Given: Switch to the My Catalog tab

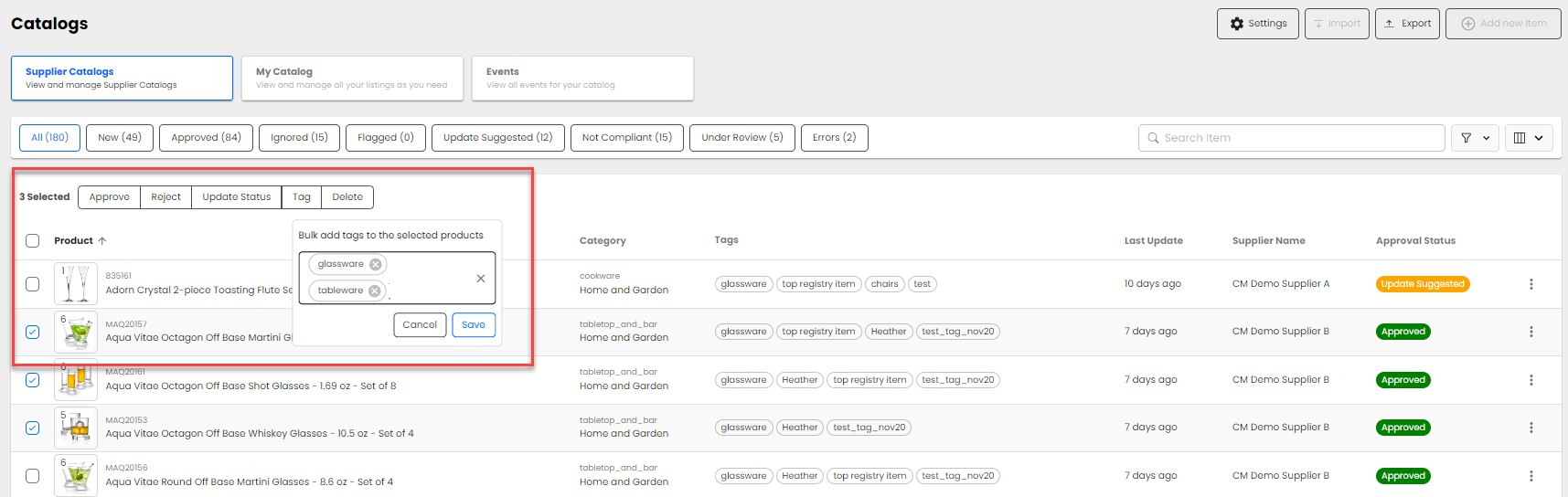Looking at the screenshot, I should point(352,79).
